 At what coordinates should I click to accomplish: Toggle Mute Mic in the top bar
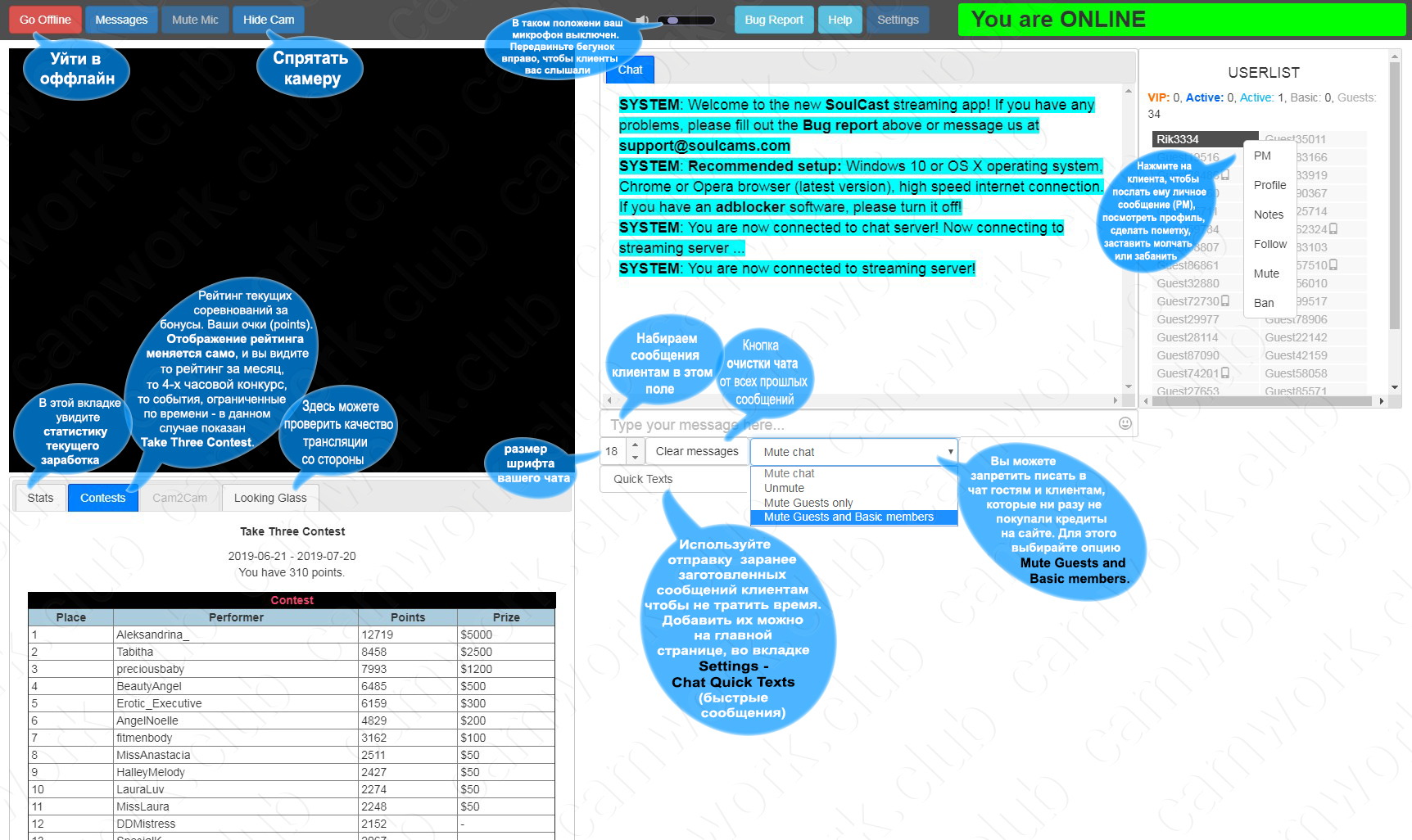tap(195, 20)
